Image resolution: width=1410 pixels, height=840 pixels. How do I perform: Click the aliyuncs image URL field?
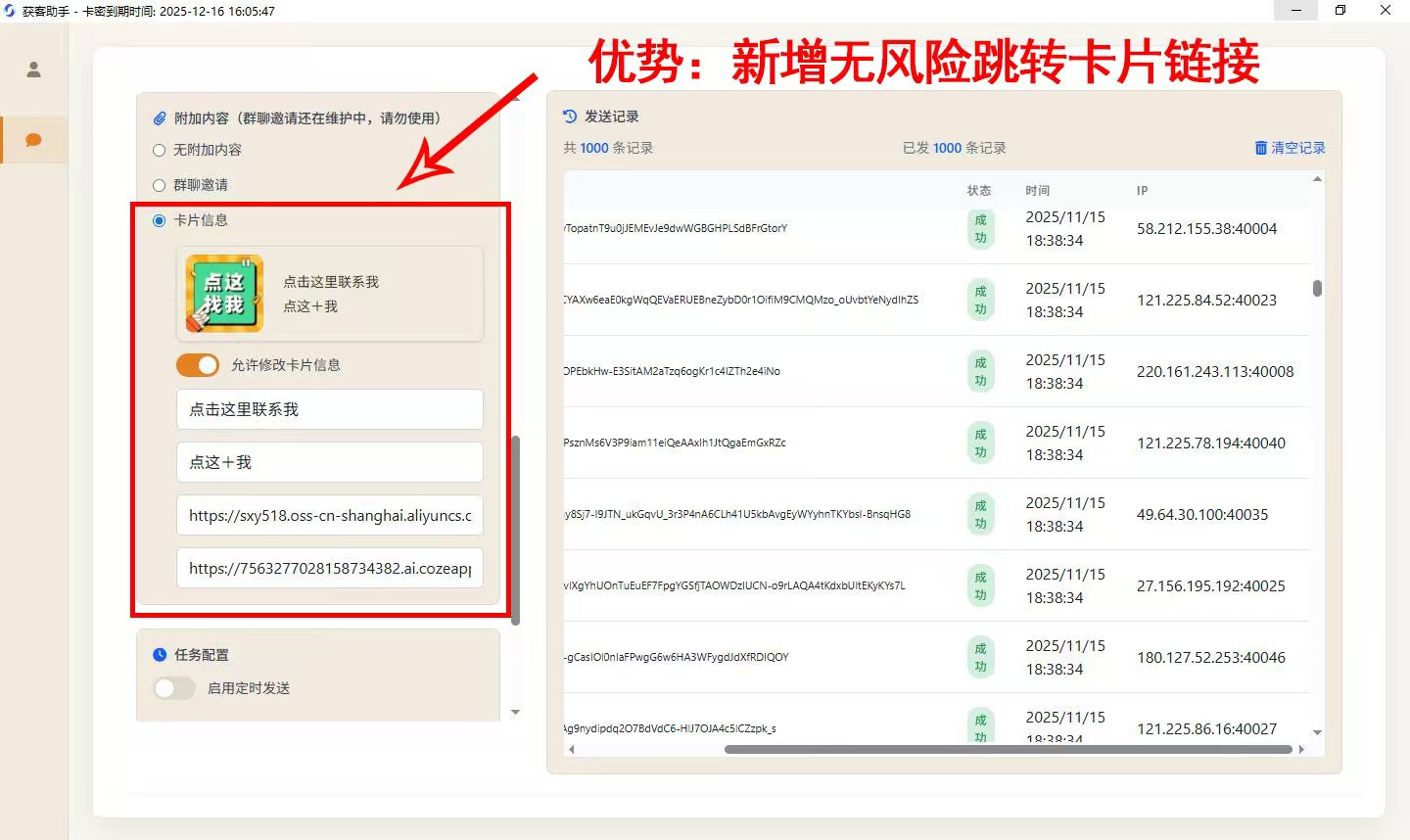[330, 515]
